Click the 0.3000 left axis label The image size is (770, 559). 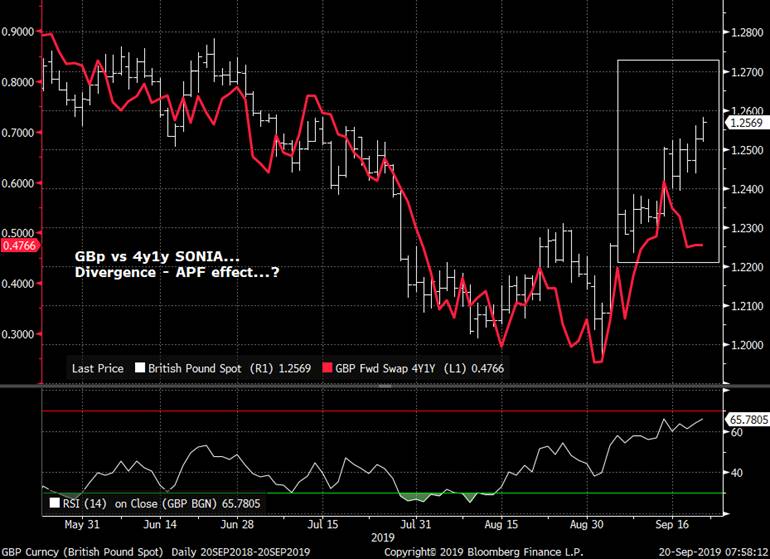[18, 335]
